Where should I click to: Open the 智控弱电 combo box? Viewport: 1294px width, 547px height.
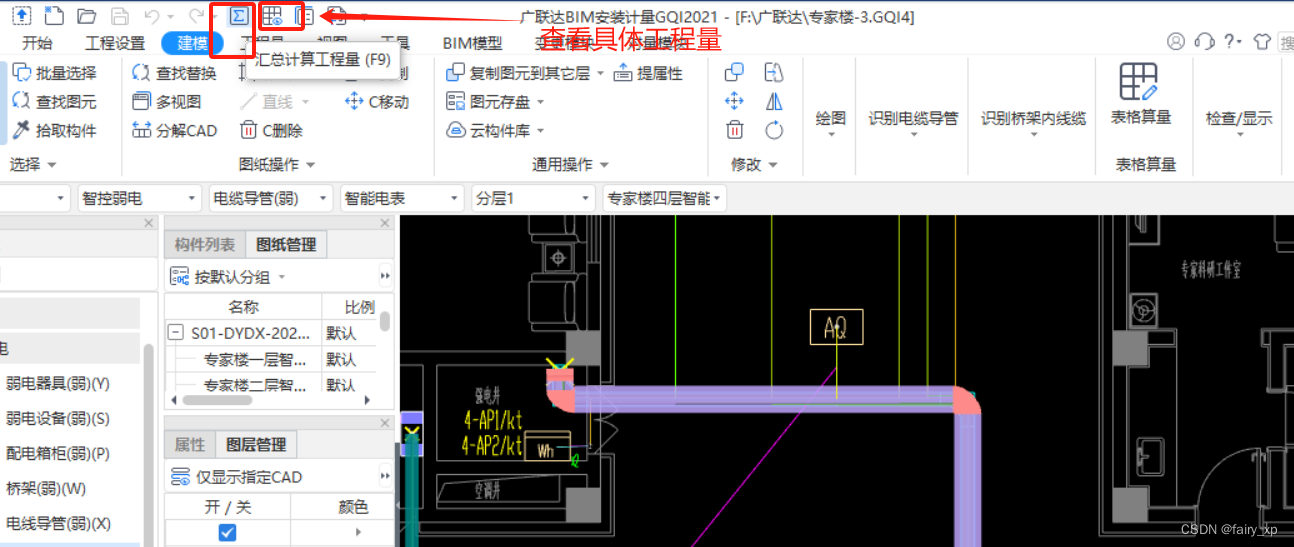point(138,199)
